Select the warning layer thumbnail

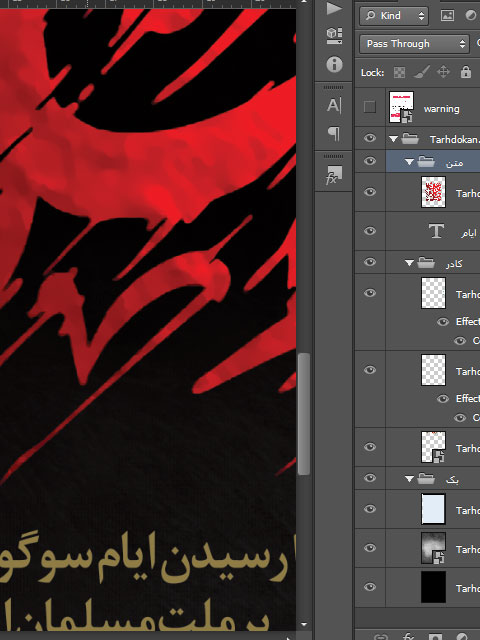402,107
